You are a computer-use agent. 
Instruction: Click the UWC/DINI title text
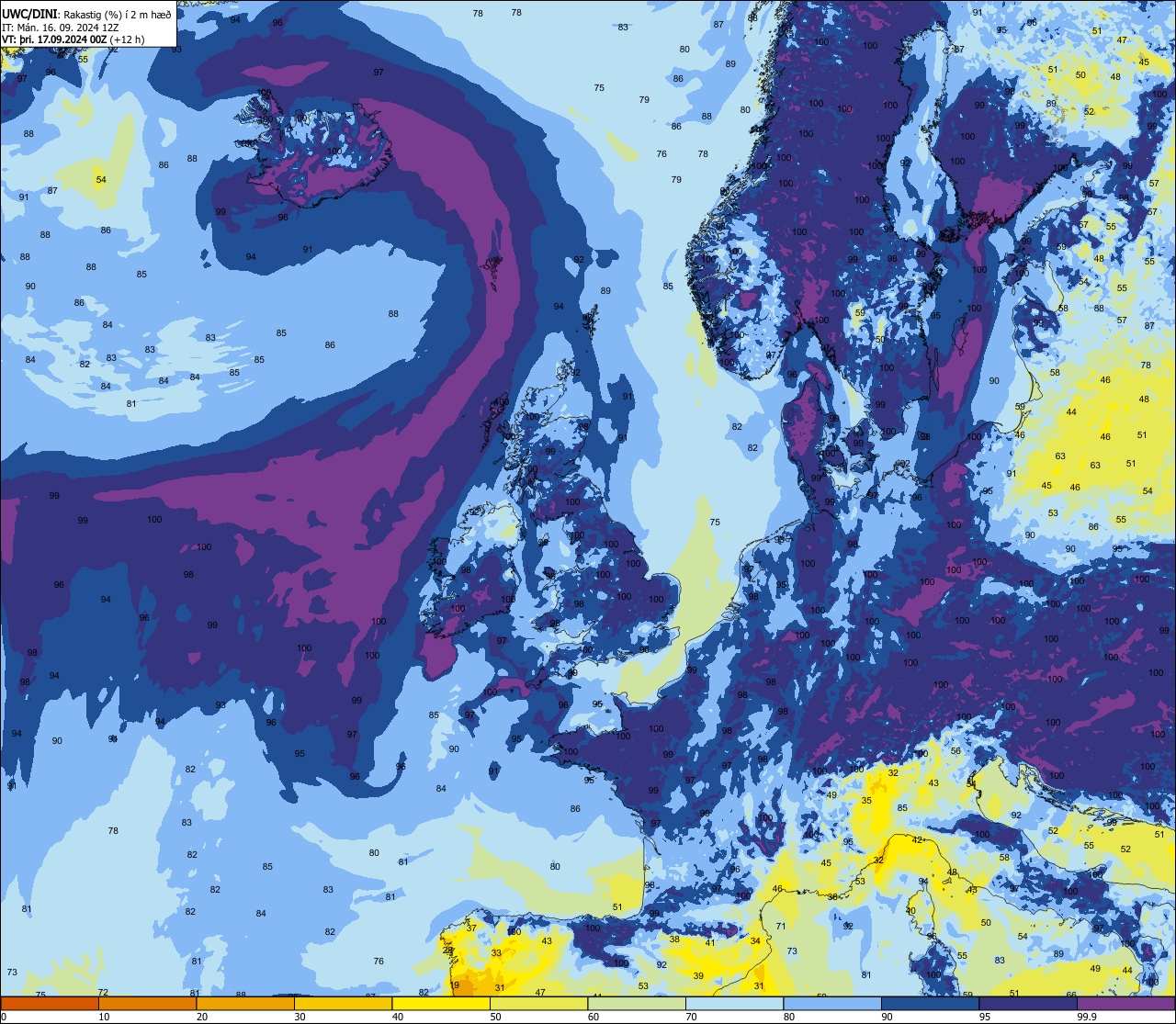click(30, 15)
